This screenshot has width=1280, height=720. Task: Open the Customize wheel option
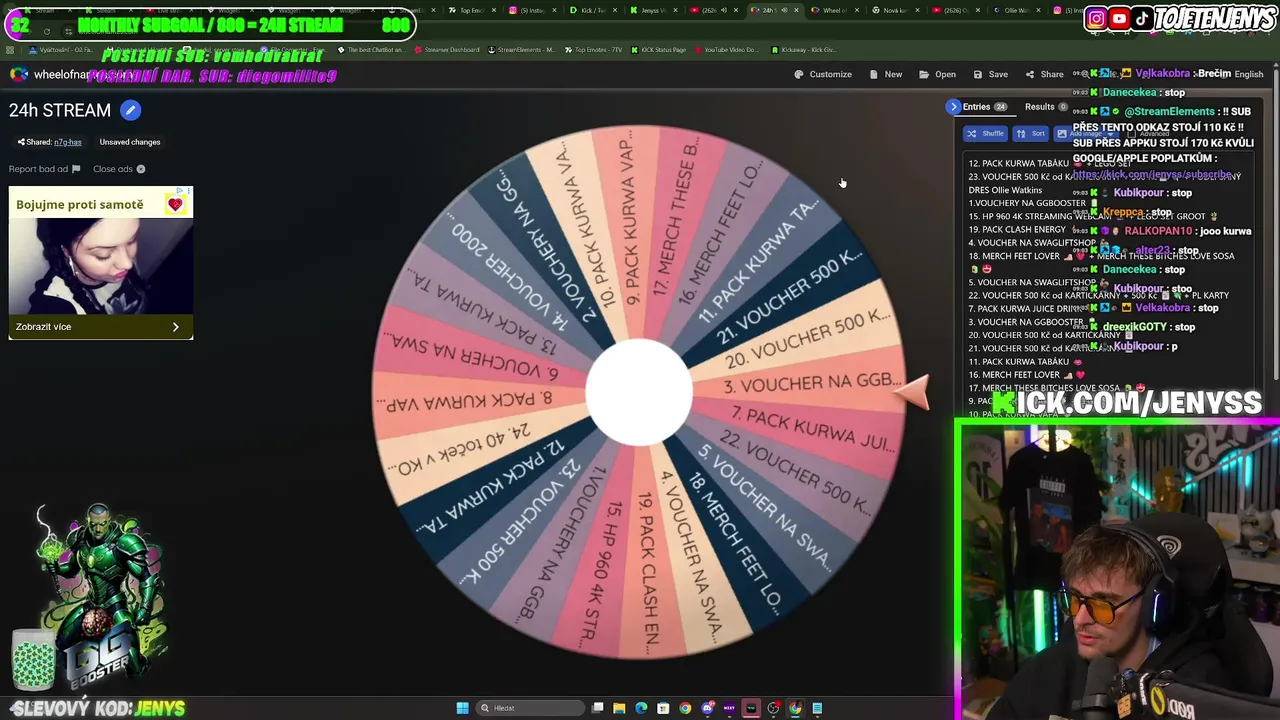(823, 74)
